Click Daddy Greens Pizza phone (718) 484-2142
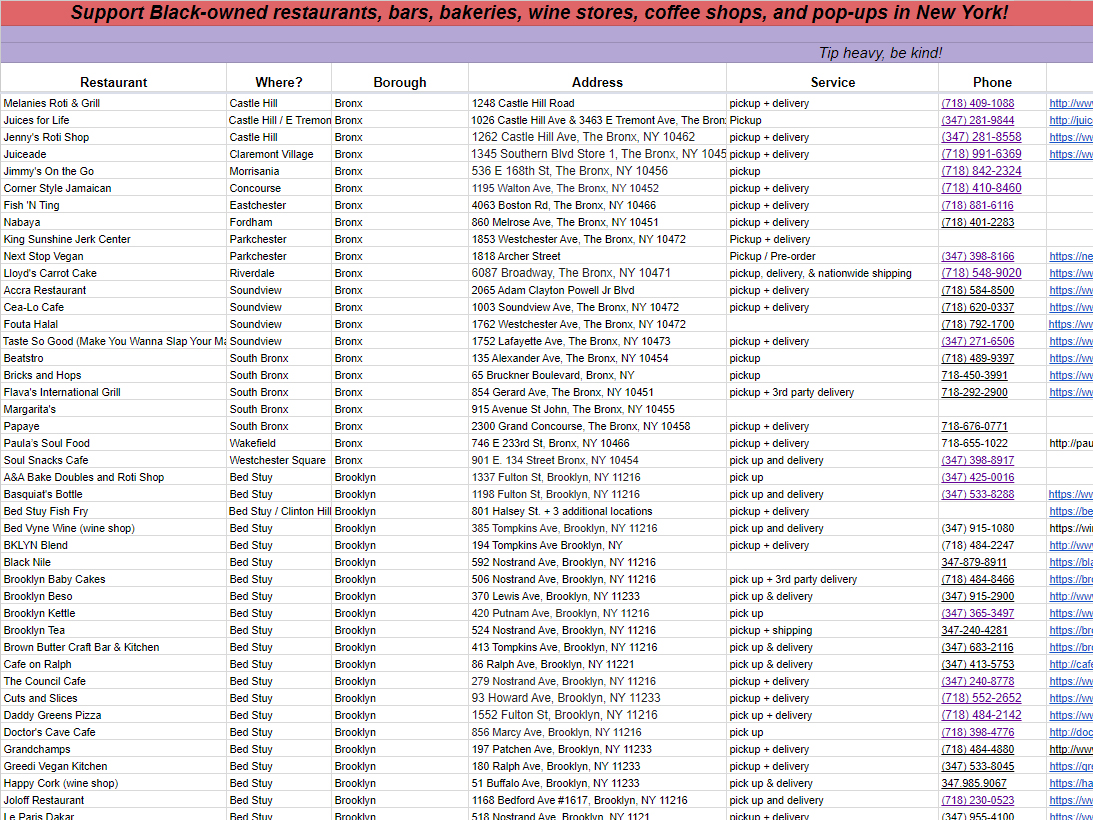 [981, 715]
